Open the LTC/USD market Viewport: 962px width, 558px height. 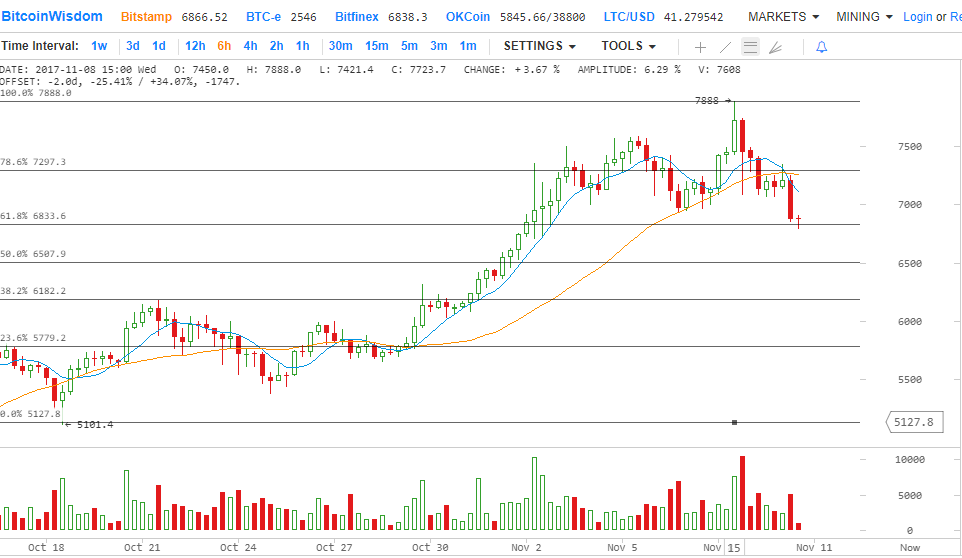coord(631,17)
